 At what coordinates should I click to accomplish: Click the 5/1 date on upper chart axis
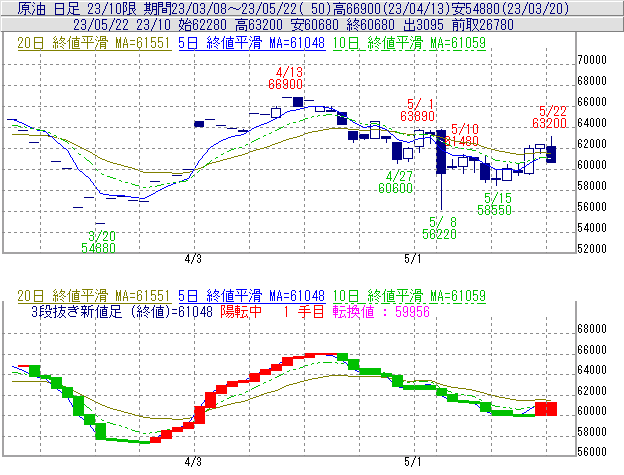[413, 259]
